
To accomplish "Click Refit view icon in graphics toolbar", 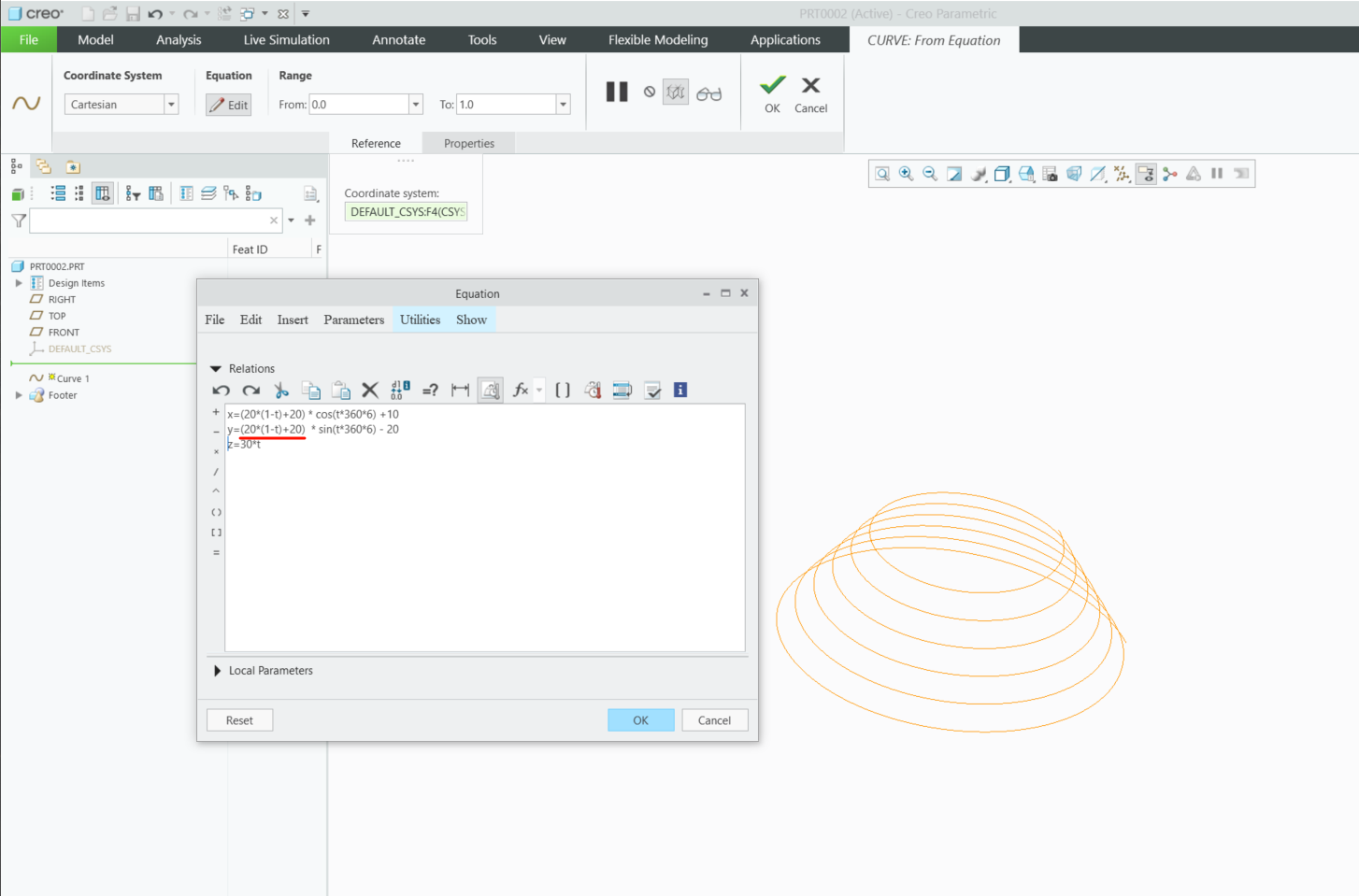I will 882,174.
